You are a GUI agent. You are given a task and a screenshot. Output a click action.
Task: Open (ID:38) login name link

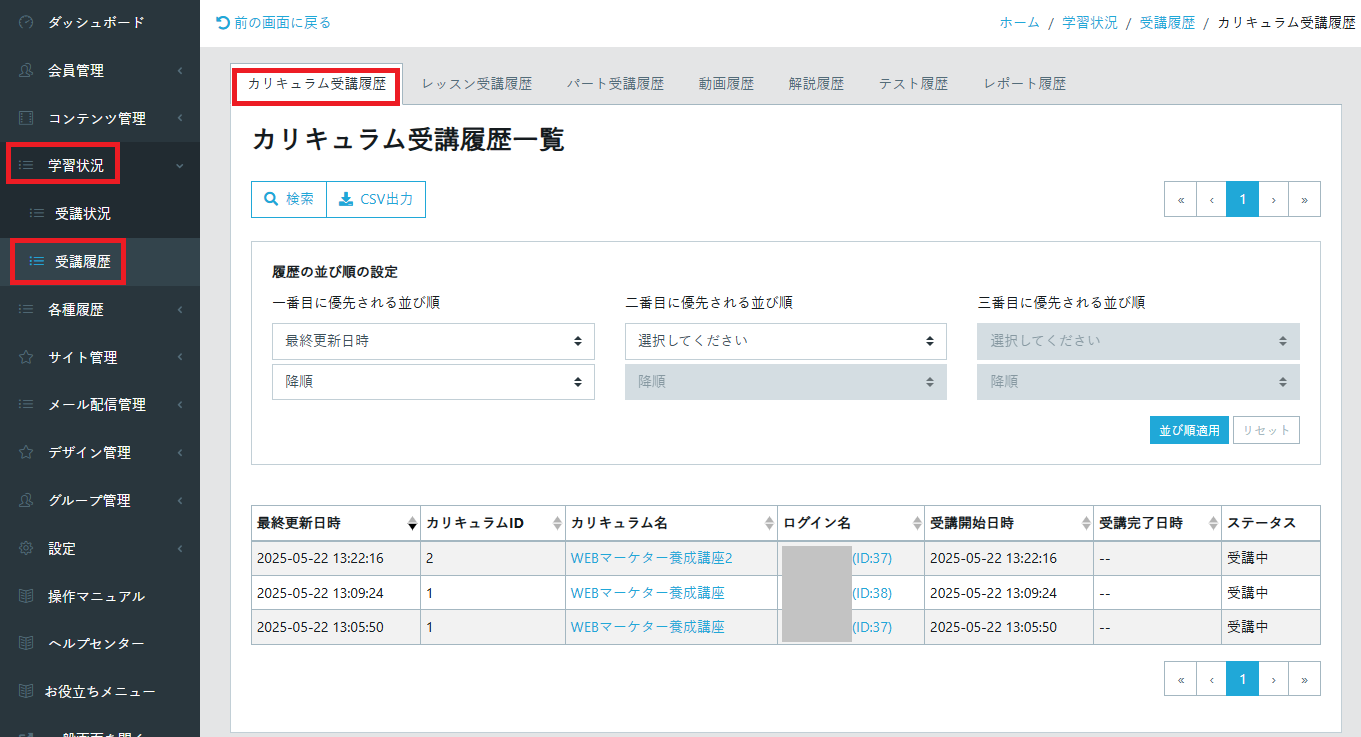(x=872, y=593)
